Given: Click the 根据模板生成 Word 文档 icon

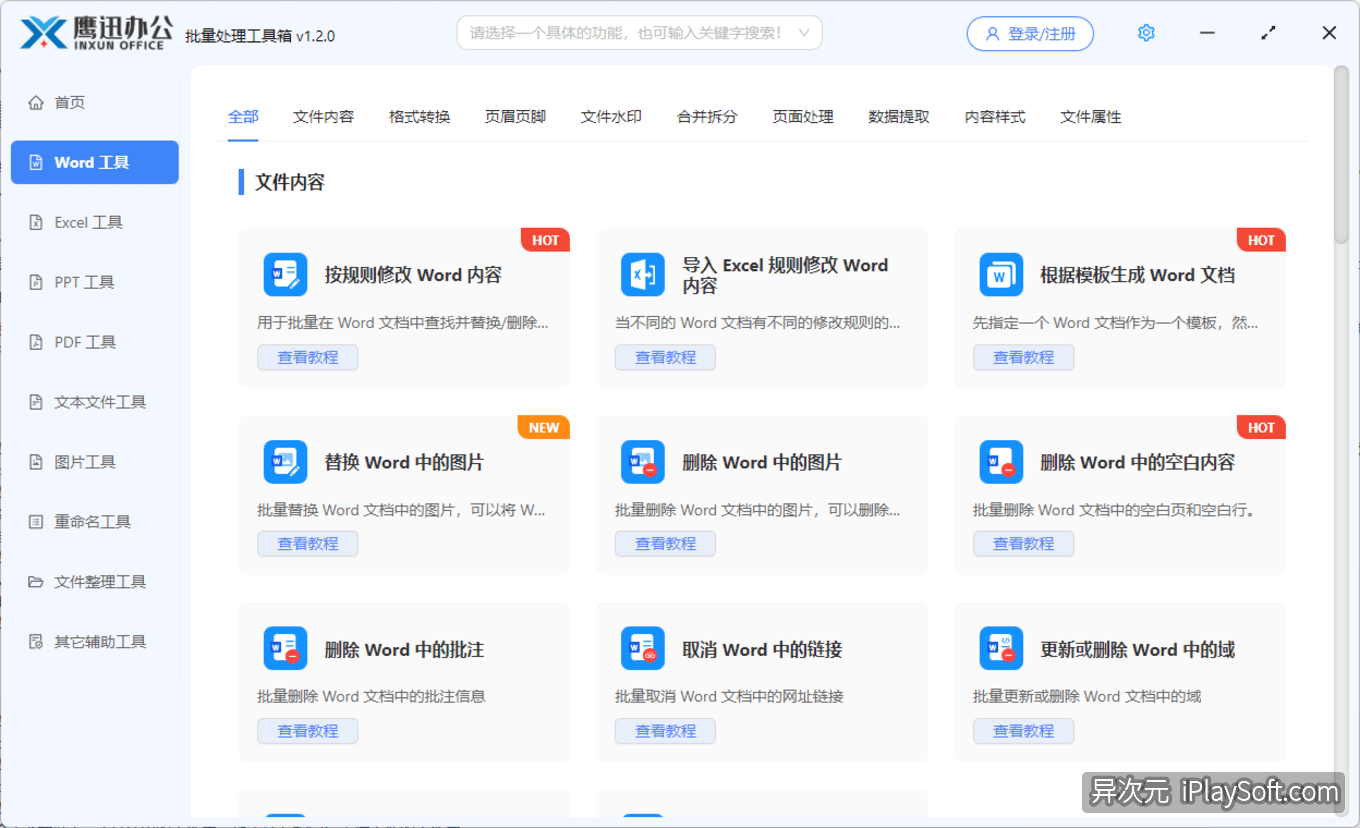Looking at the screenshot, I should (1001, 275).
